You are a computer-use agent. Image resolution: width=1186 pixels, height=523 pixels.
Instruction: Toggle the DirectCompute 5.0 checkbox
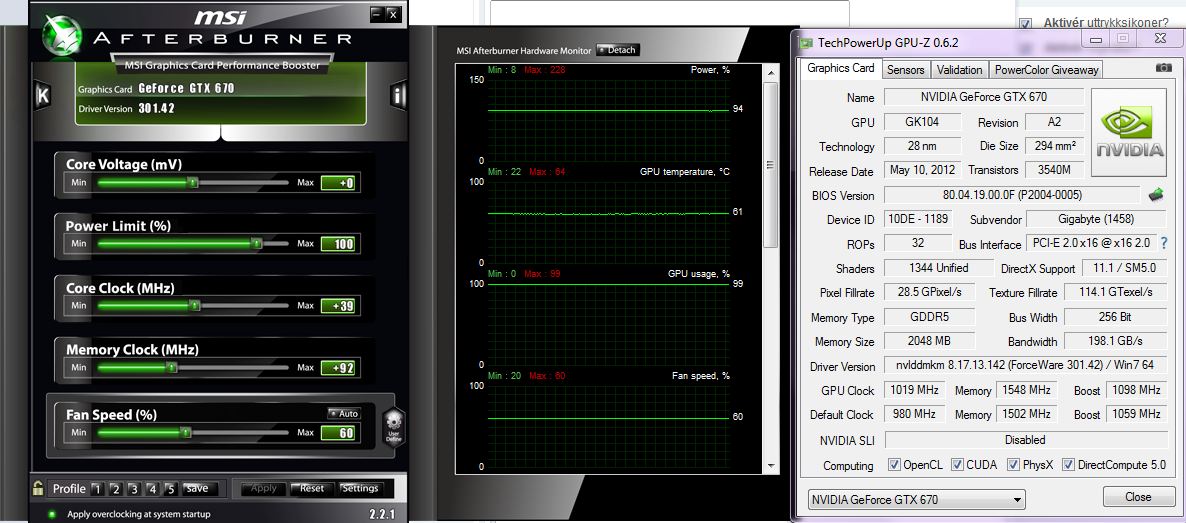click(x=1069, y=465)
